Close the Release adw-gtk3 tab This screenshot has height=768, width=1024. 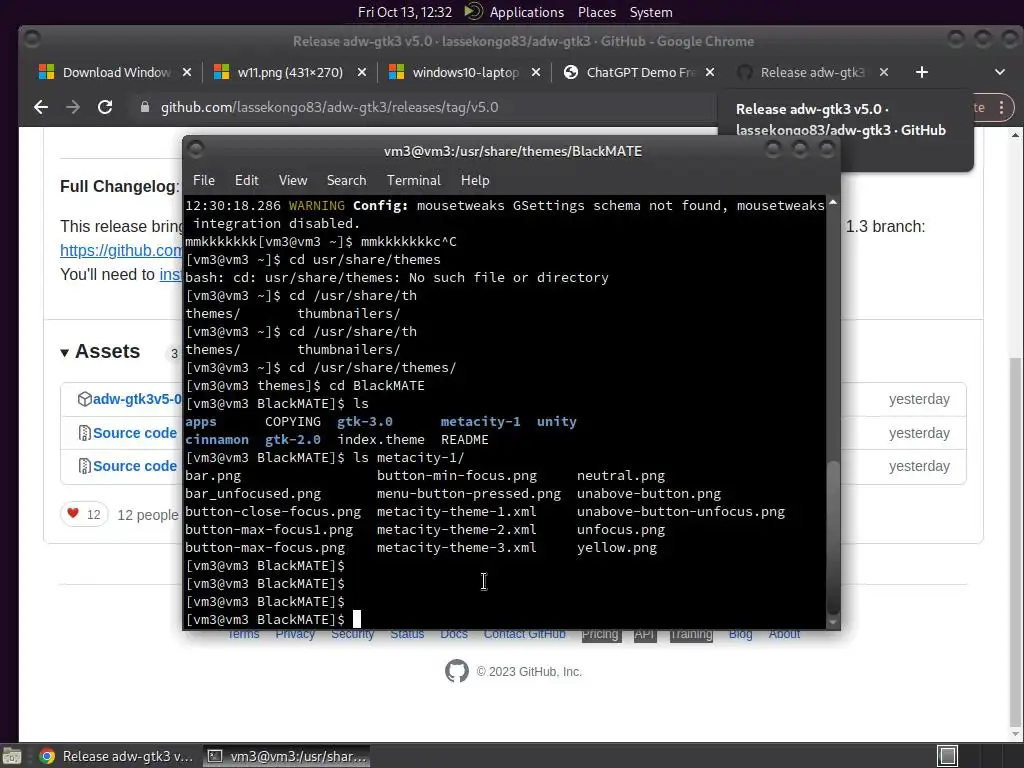pos(884,72)
